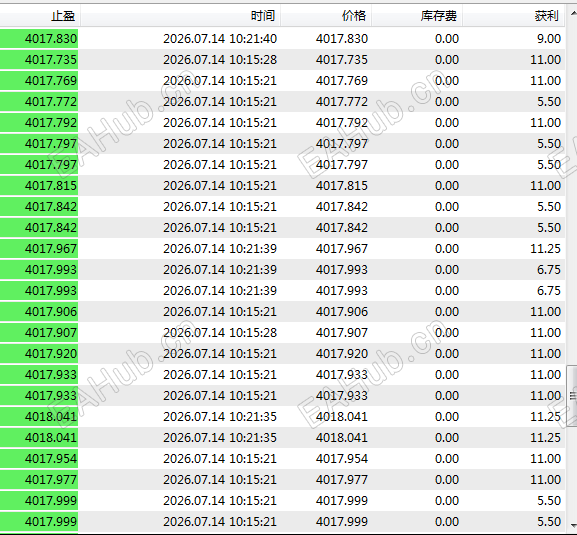Sort by the 时间 column header
The image size is (577, 535).
pos(180,16)
